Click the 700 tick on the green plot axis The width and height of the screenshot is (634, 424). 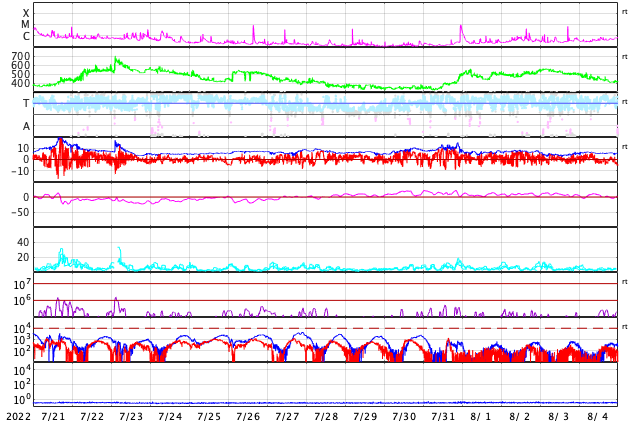(x=20, y=56)
